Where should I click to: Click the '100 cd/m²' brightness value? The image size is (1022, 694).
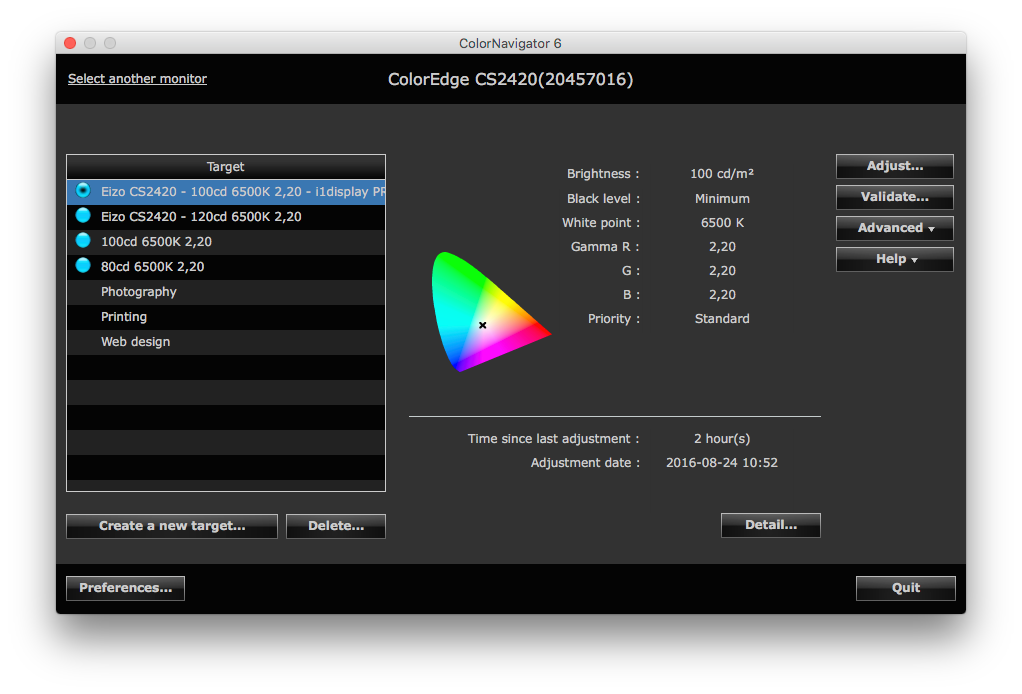722,174
